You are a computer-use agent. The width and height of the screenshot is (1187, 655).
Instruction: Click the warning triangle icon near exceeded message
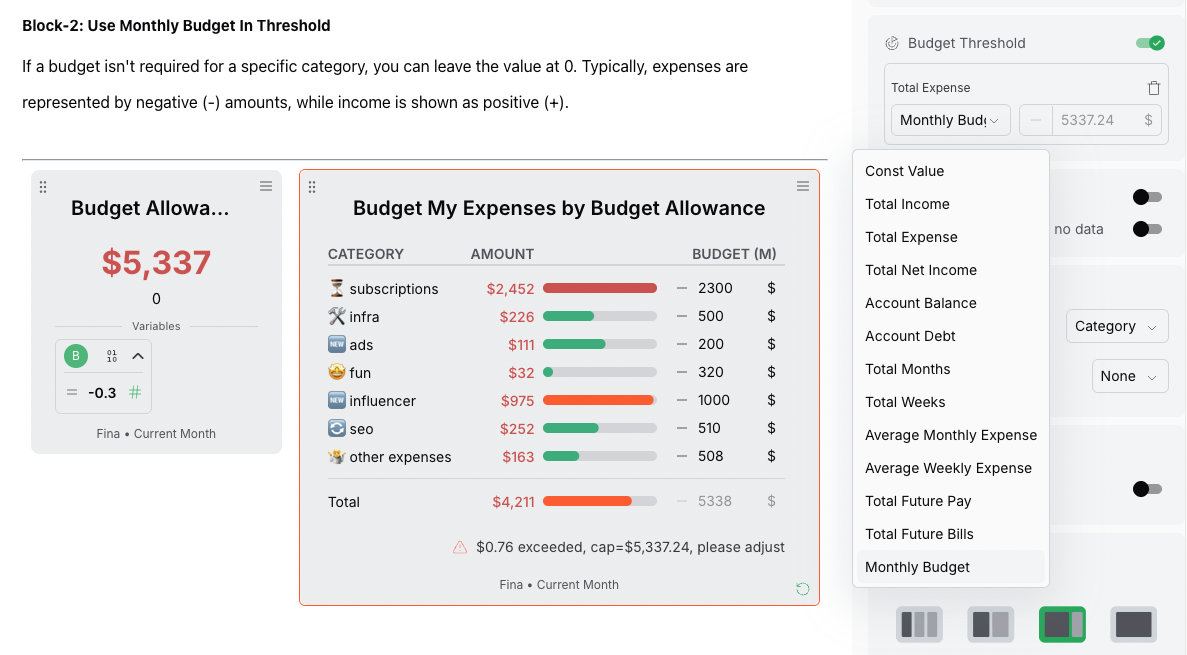[x=460, y=547]
